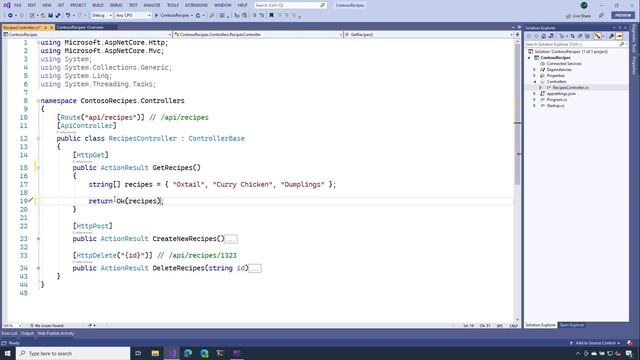Open the EXTENSIONS menu
640x360 pixels.
[196, 5]
